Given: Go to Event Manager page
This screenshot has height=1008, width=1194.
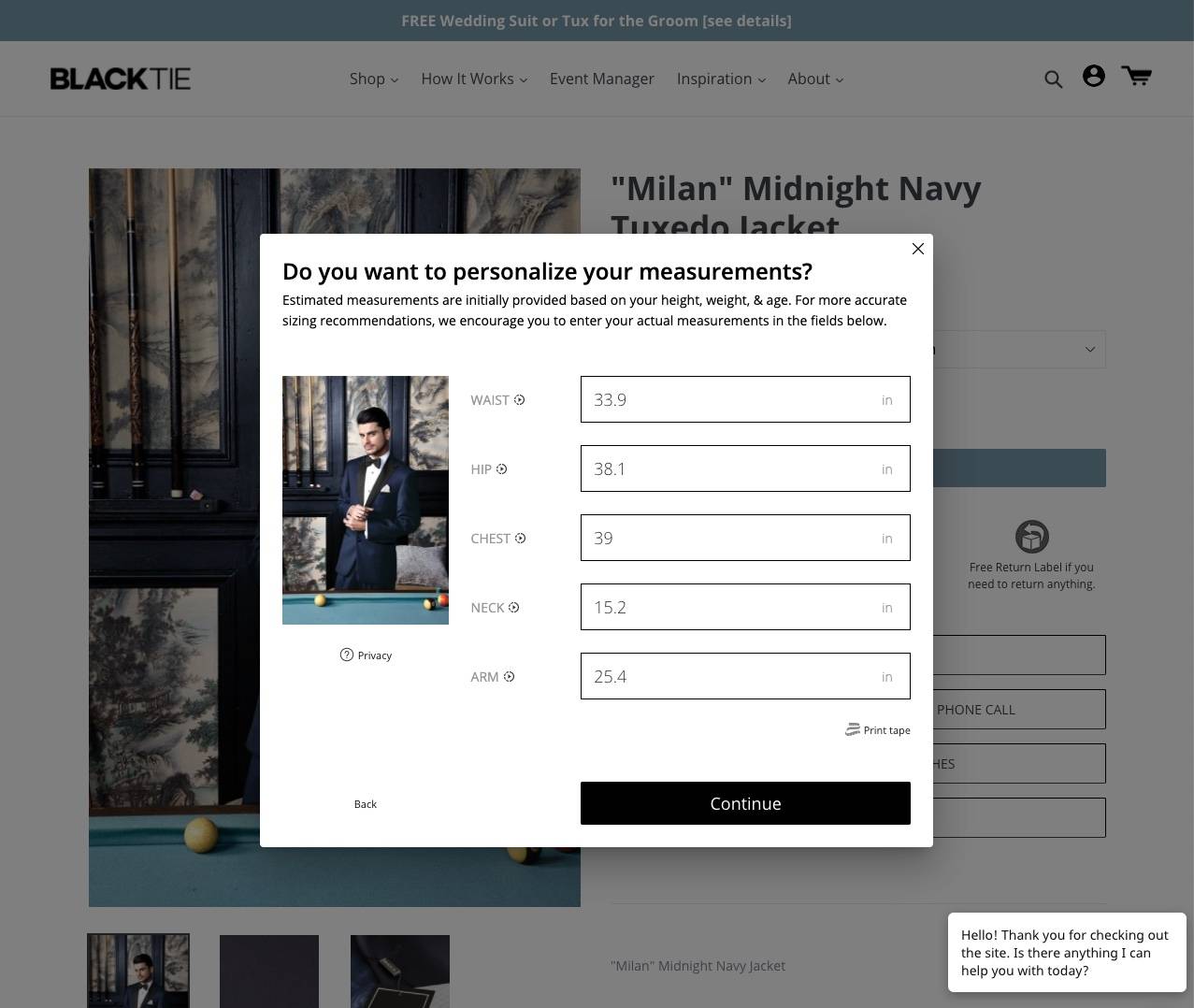Looking at the screenshot, I should click(x=602, y=79).
